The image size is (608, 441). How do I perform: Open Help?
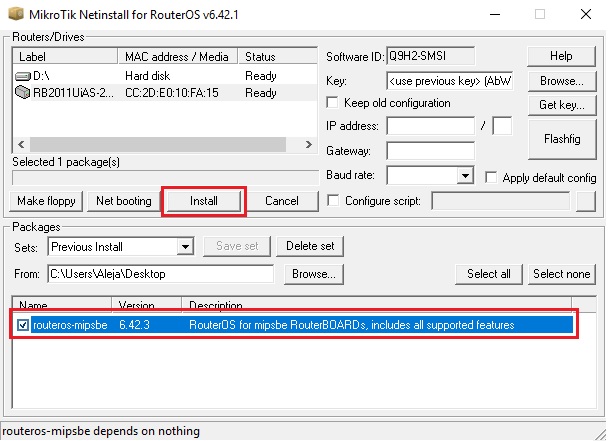(x=561, y=56)
